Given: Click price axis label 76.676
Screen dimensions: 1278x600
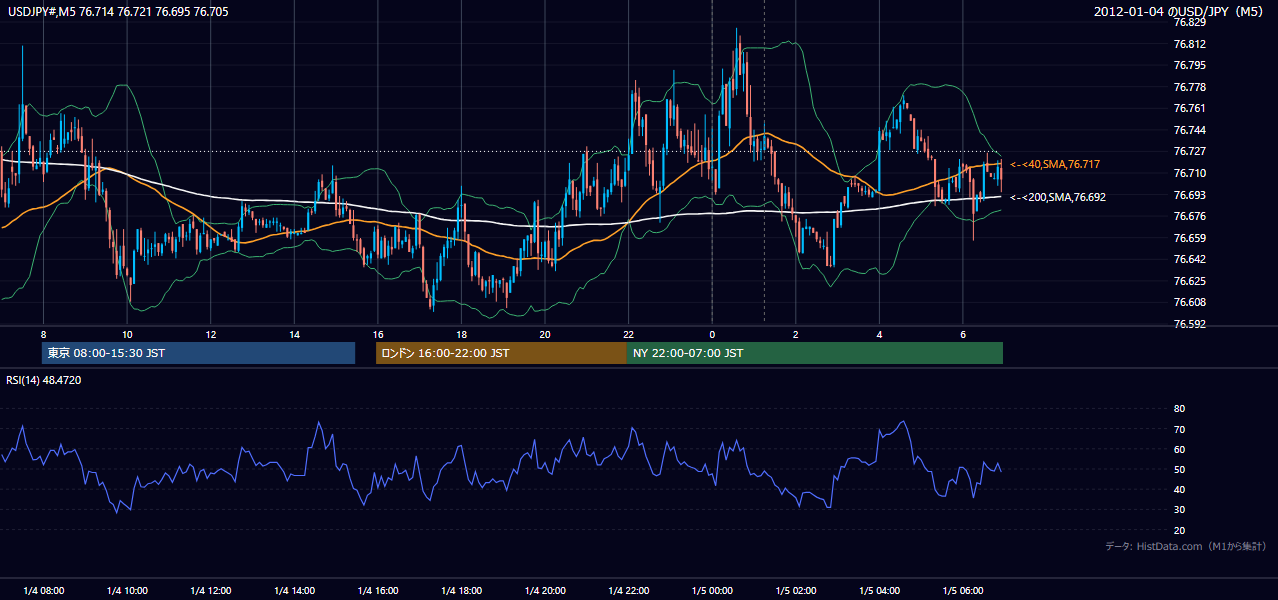Looking at the screenshot, I should 1191,216.
